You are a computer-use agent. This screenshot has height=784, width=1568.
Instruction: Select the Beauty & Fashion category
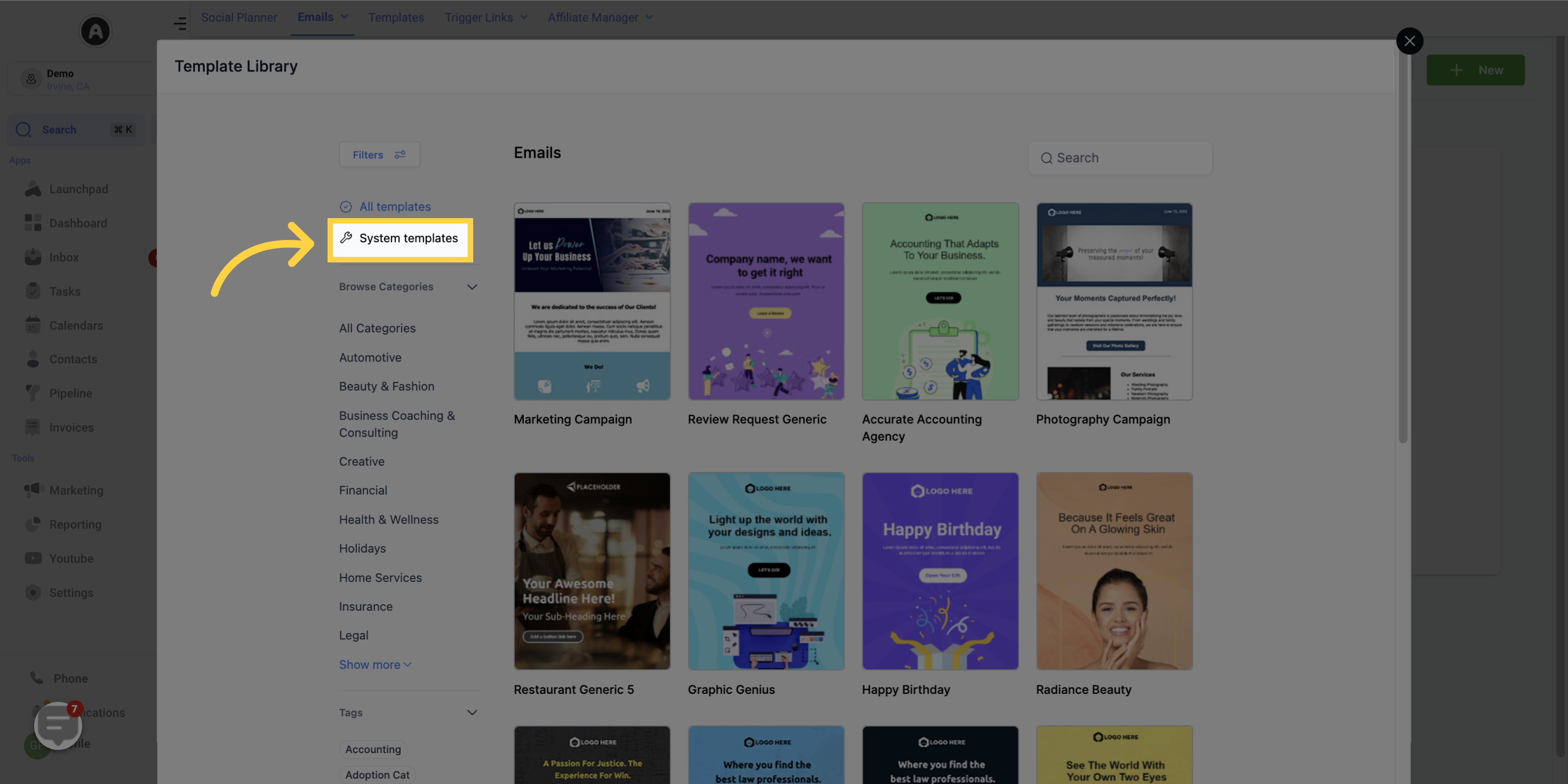coord(386,387)
